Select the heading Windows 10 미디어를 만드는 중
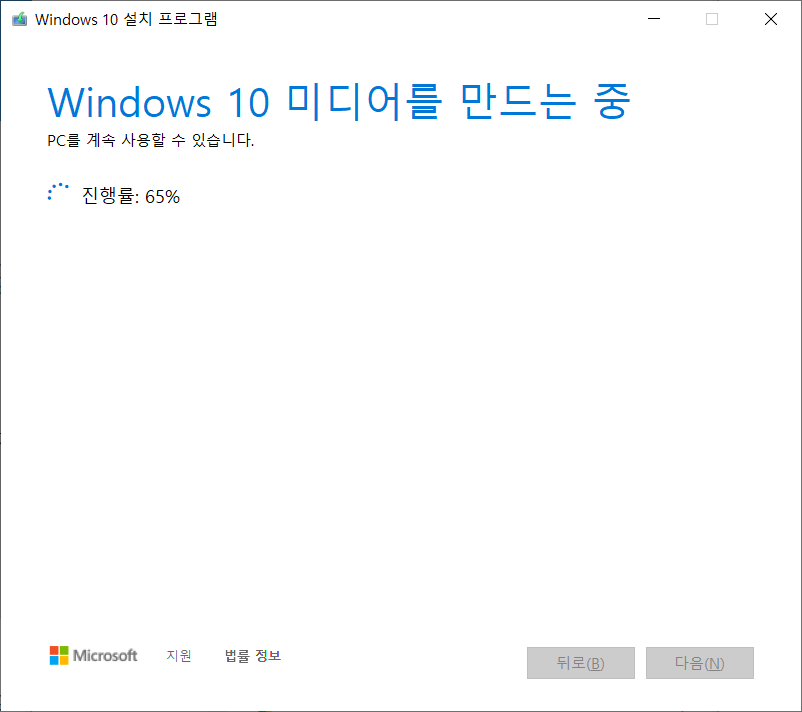This screenshot has height=712, width=802. tap(338, 102)
